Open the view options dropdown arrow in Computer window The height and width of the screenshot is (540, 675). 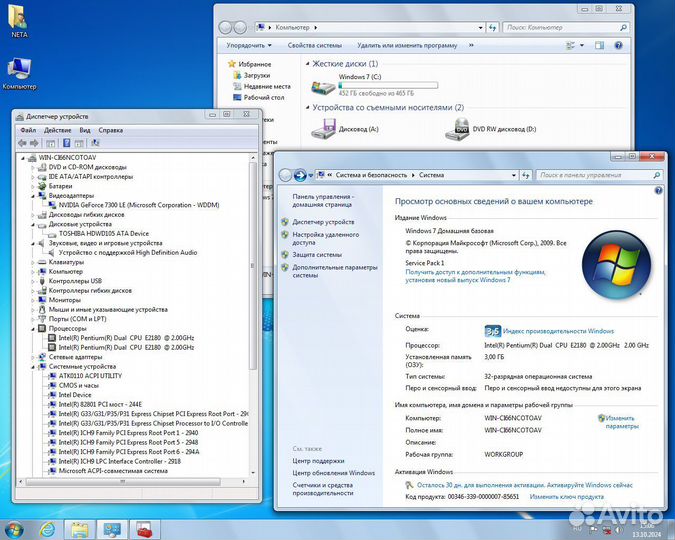(x=582, y=45)
